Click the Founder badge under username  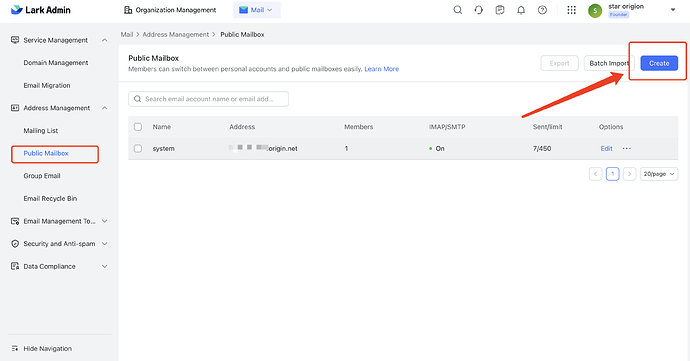[x=618, y=15]
